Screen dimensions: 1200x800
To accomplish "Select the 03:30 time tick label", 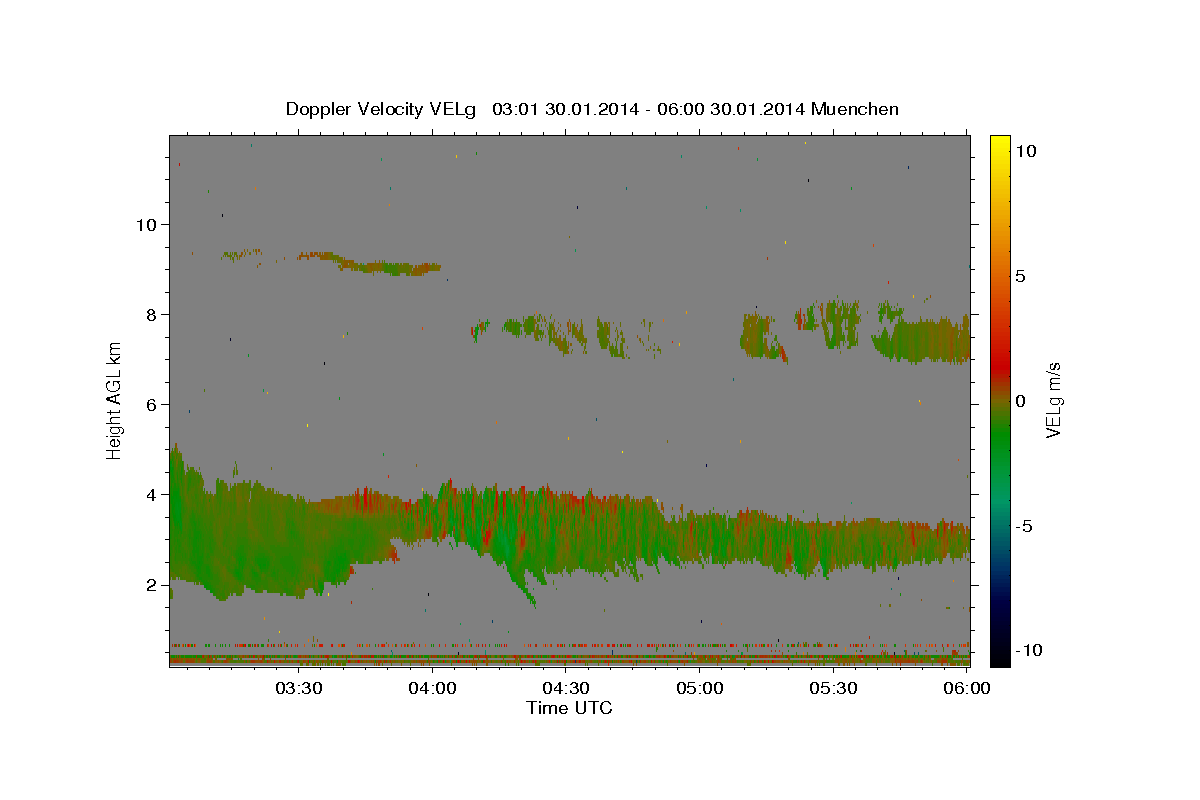I will tap(299, 688).
